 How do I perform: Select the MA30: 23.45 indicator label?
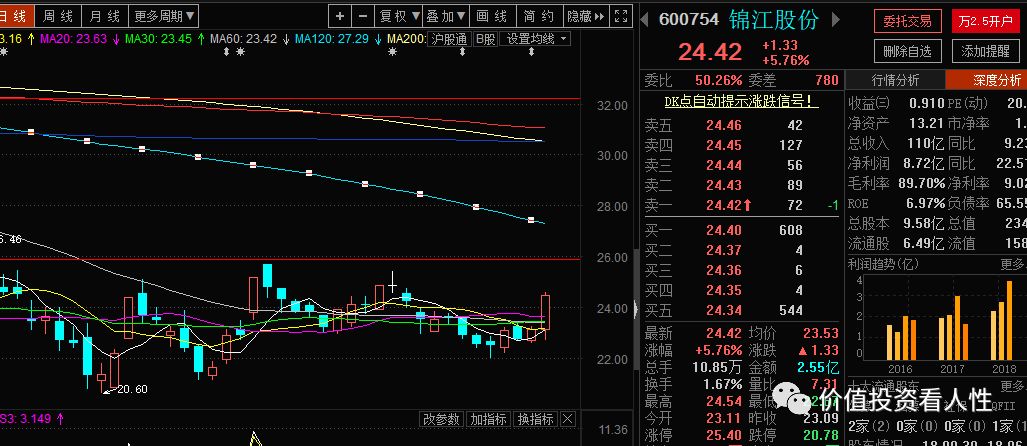pyautogui.click(x=159, y=39)
